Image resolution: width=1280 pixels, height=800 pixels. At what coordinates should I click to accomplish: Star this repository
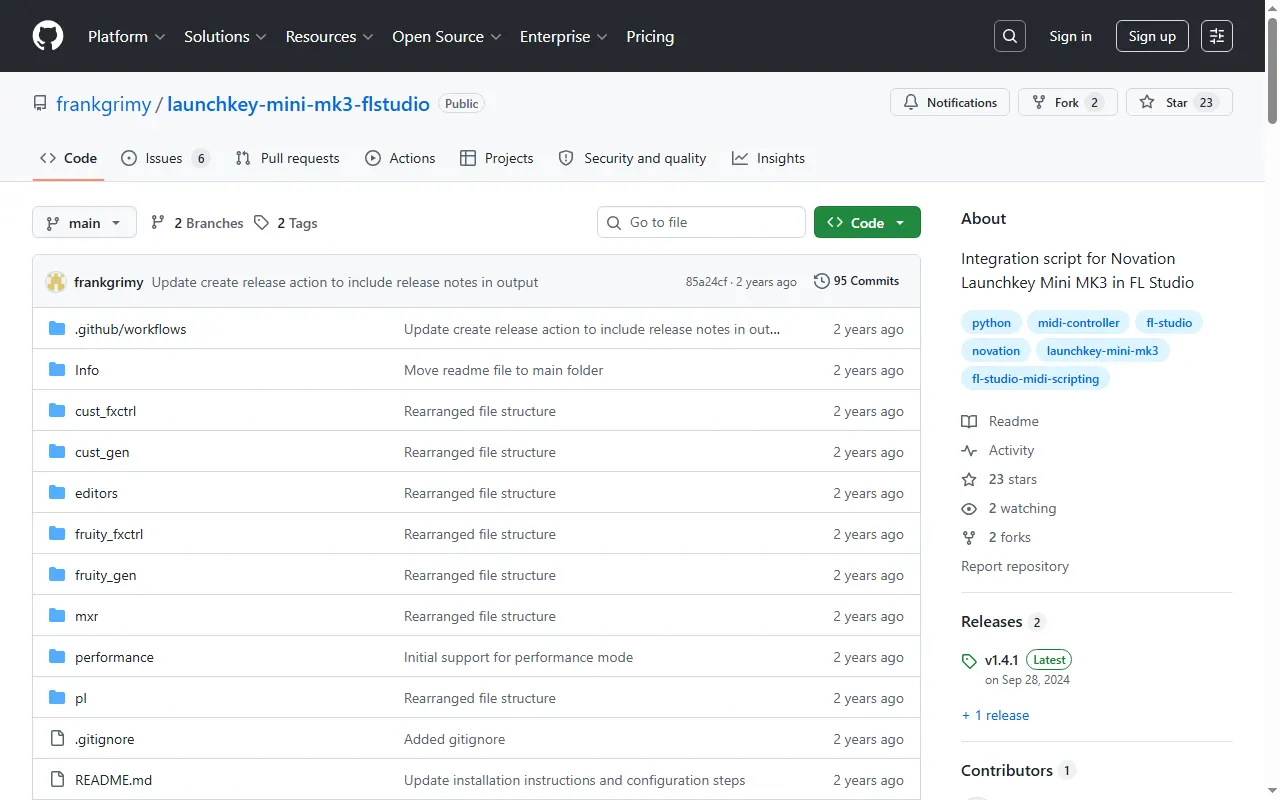(1179, 102)
